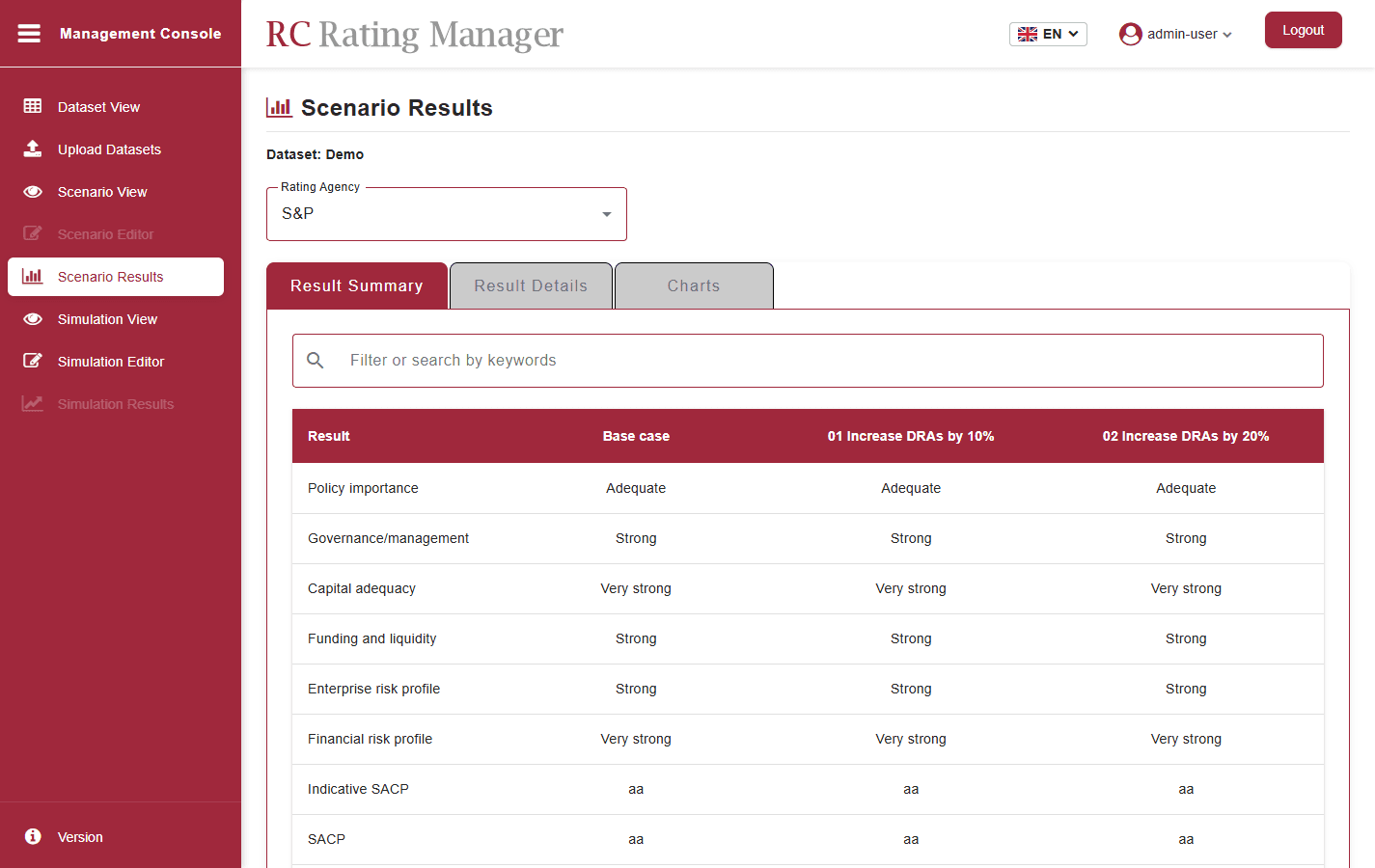1375x868 pixels.
Task: Click the Simulation View eye icon
Action: 33,318
